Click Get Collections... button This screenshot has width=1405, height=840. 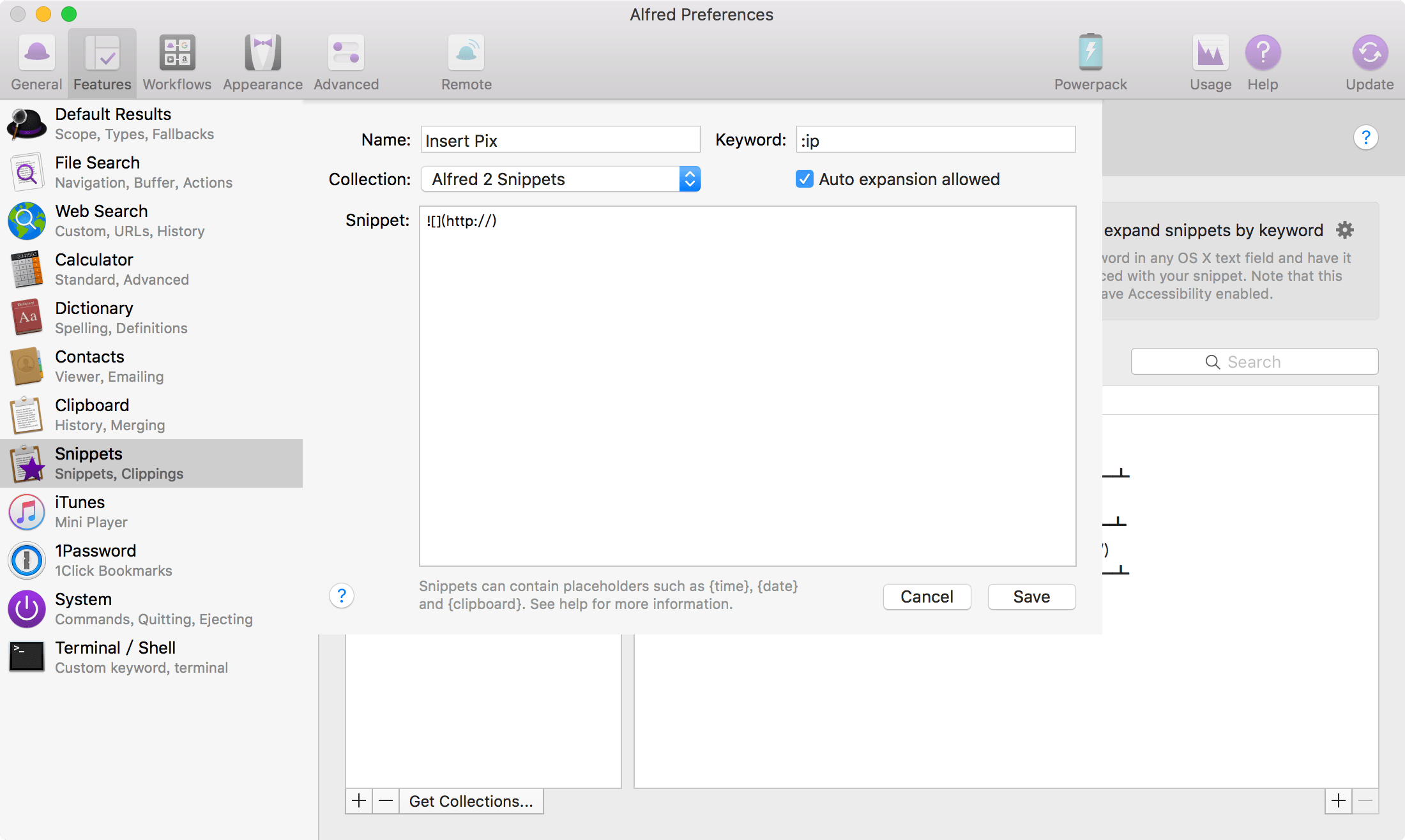pyautogui.click(x=471, y=801)
